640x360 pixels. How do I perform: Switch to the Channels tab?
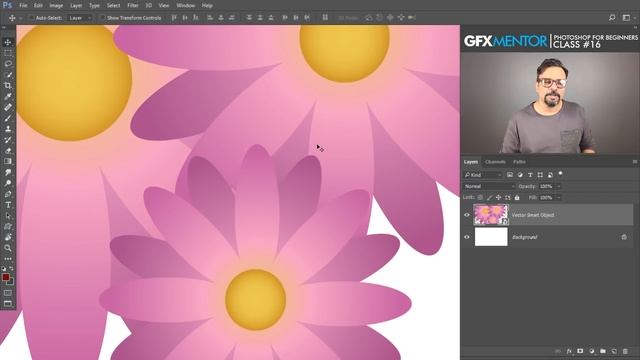pyautogui.click(x=495, y=162)
